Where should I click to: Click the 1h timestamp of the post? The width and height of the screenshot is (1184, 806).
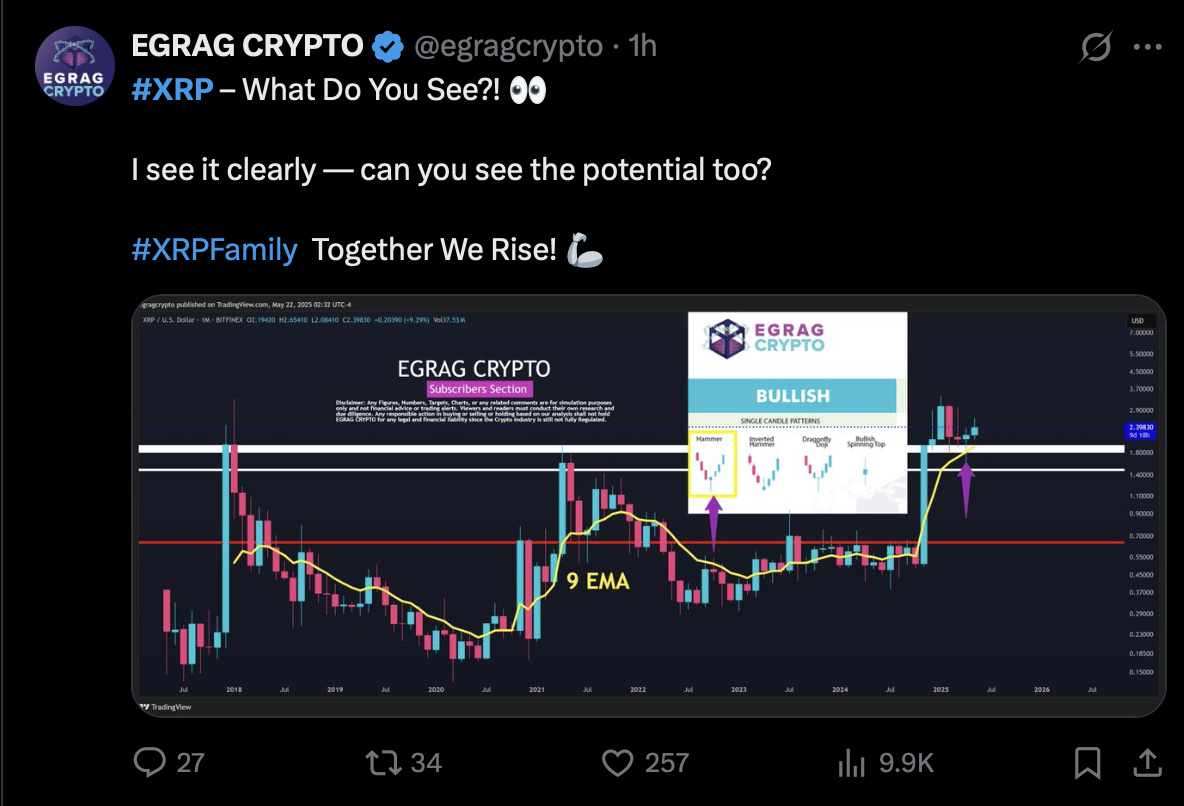tap(643, 46)
